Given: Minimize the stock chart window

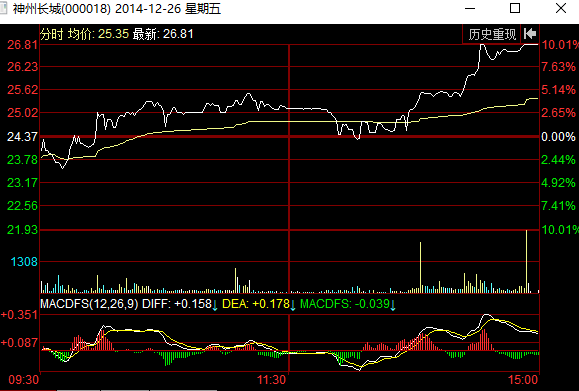Looking at the screenshot, I should (470, 8).
